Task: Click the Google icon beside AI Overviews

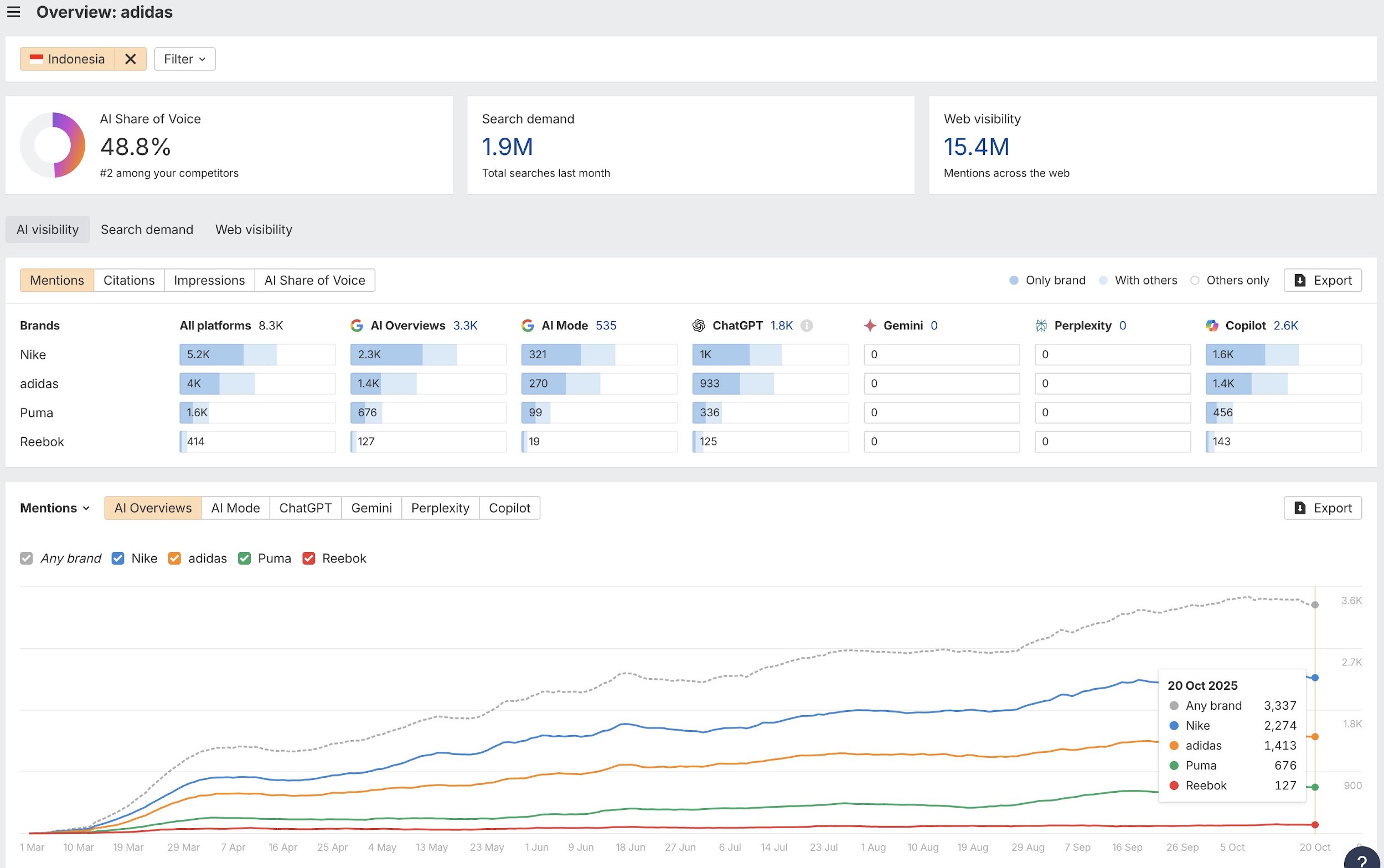Action: pyautogui.click(x=357, y=325)
